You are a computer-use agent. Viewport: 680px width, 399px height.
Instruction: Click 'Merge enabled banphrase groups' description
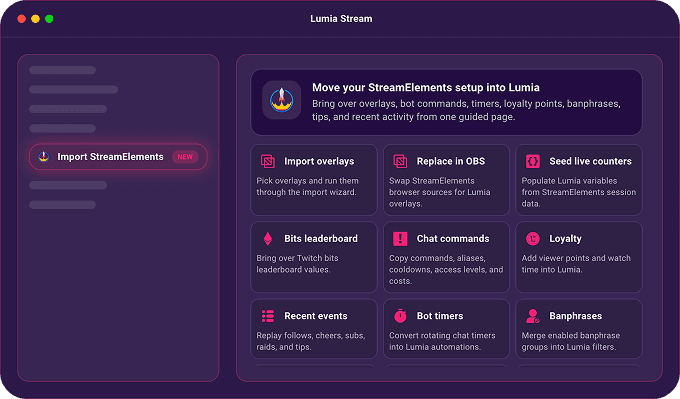[x=571, y=341]
